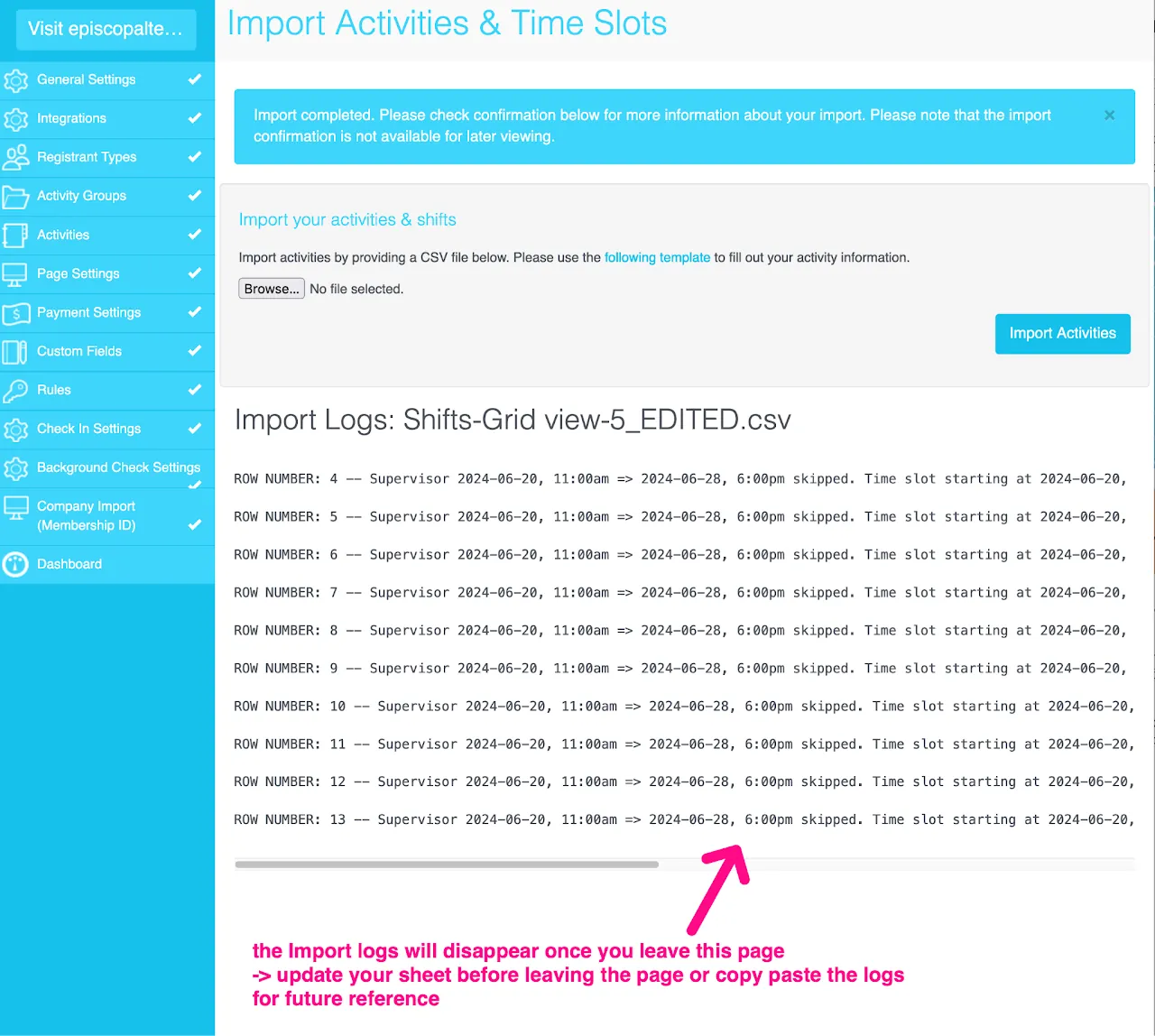
Task: Click the checkmark beside Check In Settings
Action: 194,429
